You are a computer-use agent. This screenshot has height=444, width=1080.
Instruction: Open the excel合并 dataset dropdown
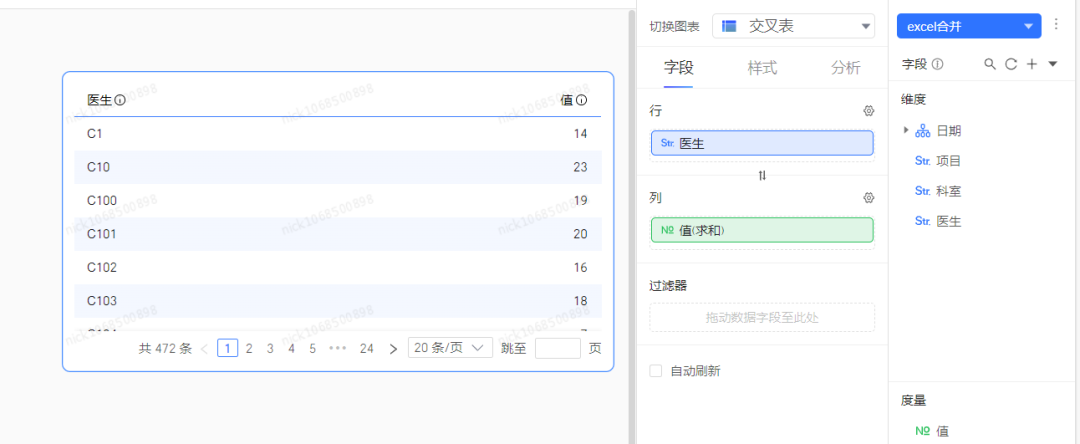click(x=968, y=26)
